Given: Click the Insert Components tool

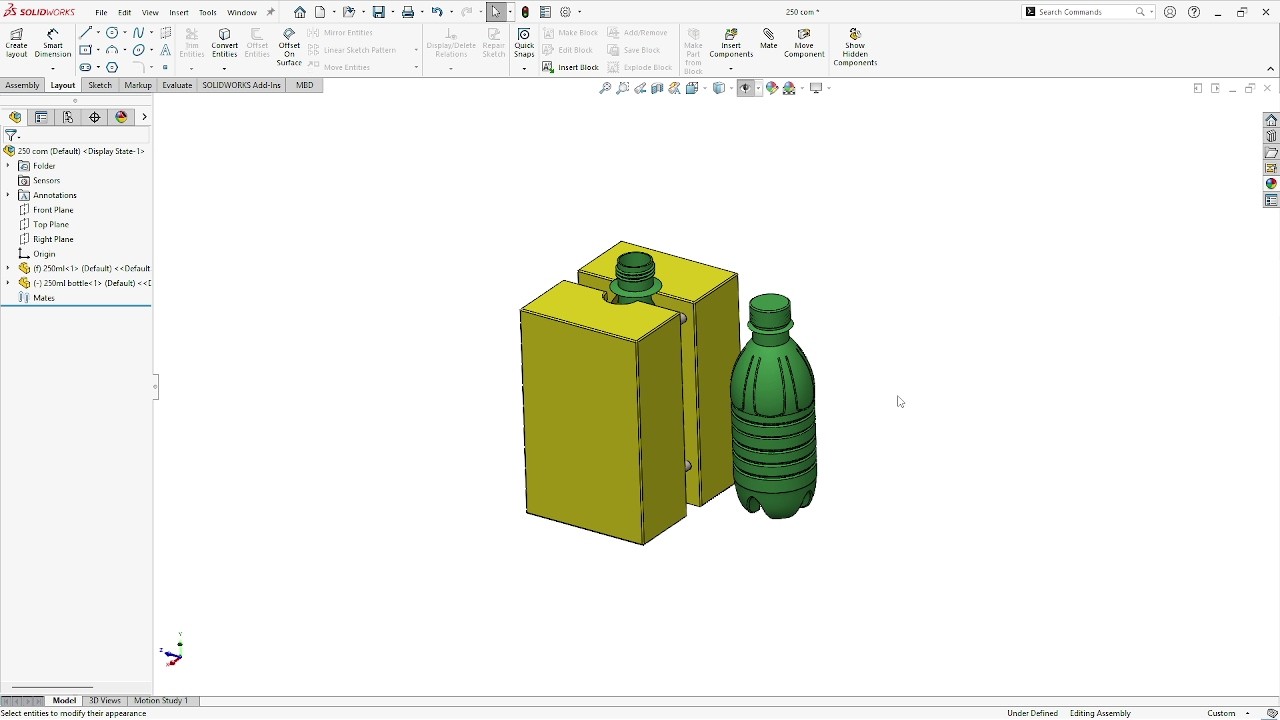Looking at the screenshot, I should [x=731, y=42].
